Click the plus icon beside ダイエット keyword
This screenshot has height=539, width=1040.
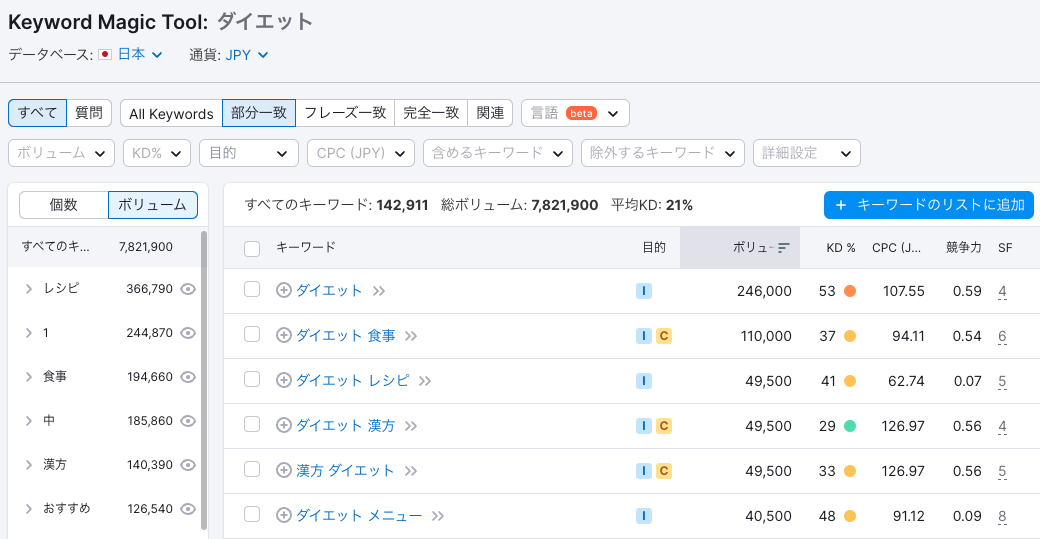pos(284,291)
